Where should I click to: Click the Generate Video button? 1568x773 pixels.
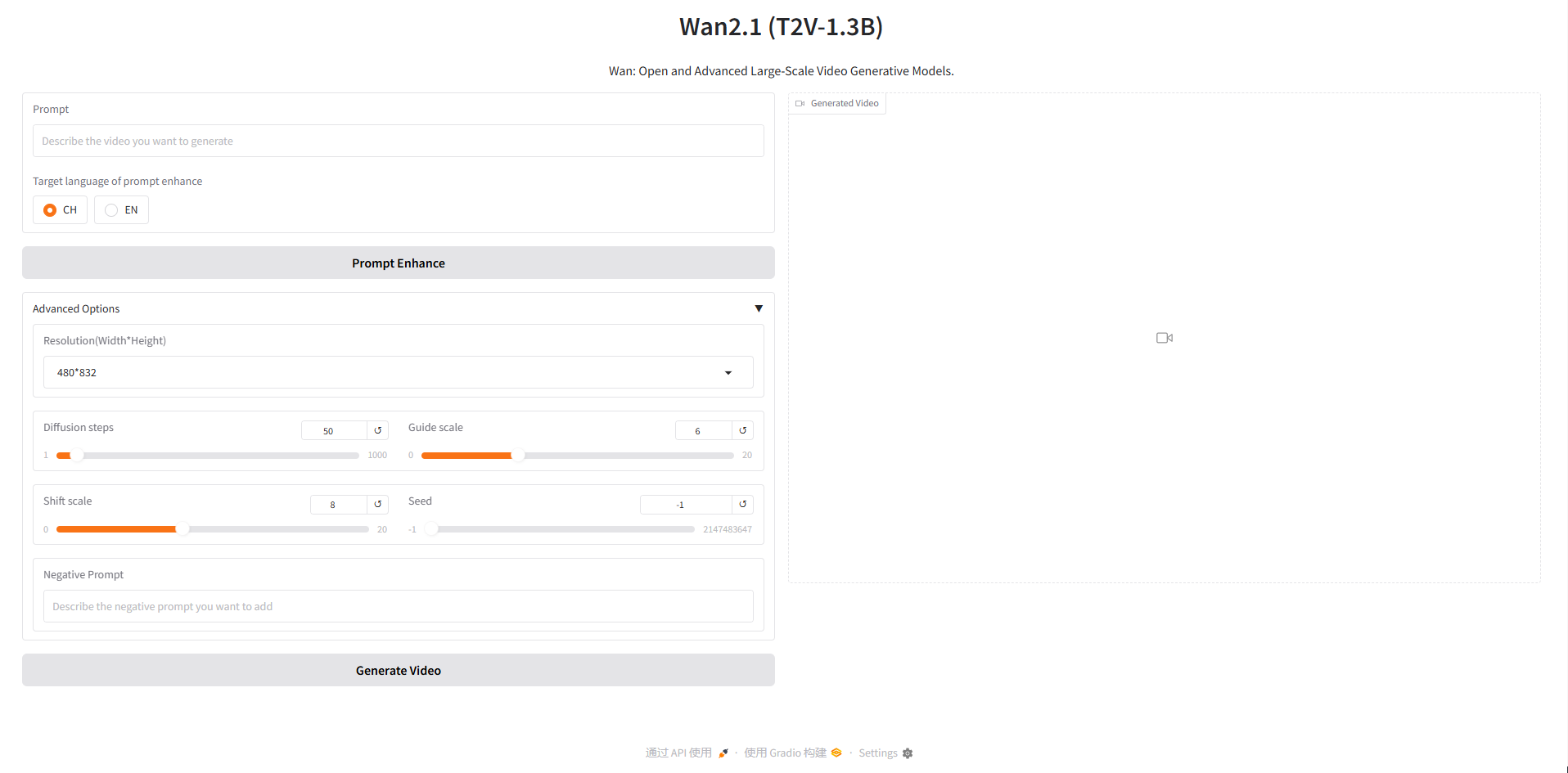(x=398, y=670)
